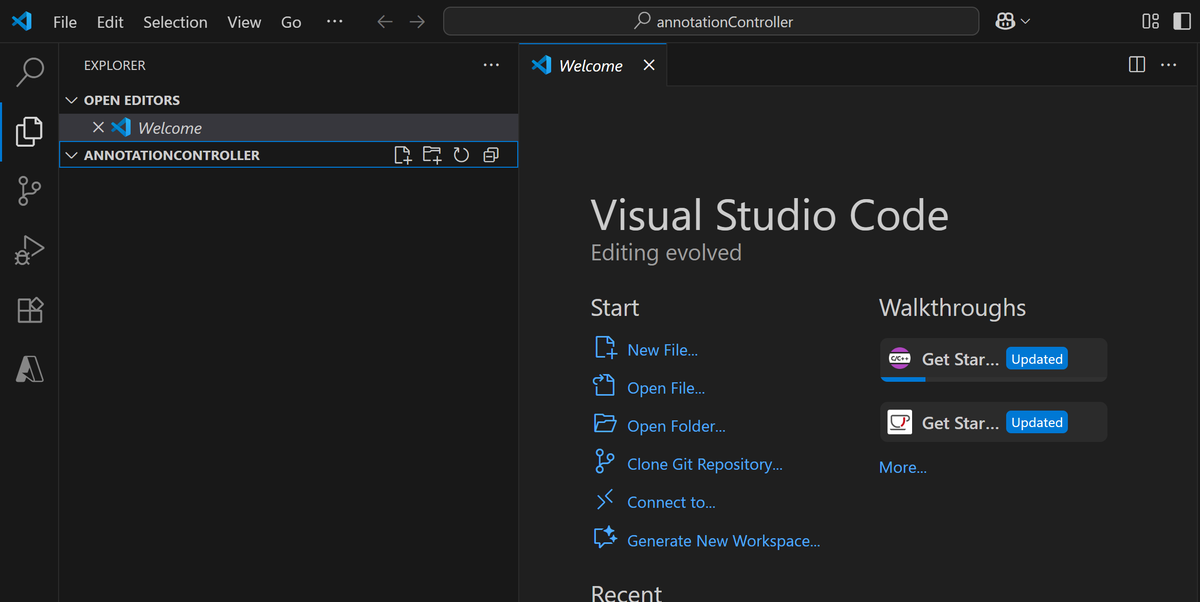1200x602 pixels.
Task: Switch to the Welcome tab
Action: coord(593,65)
